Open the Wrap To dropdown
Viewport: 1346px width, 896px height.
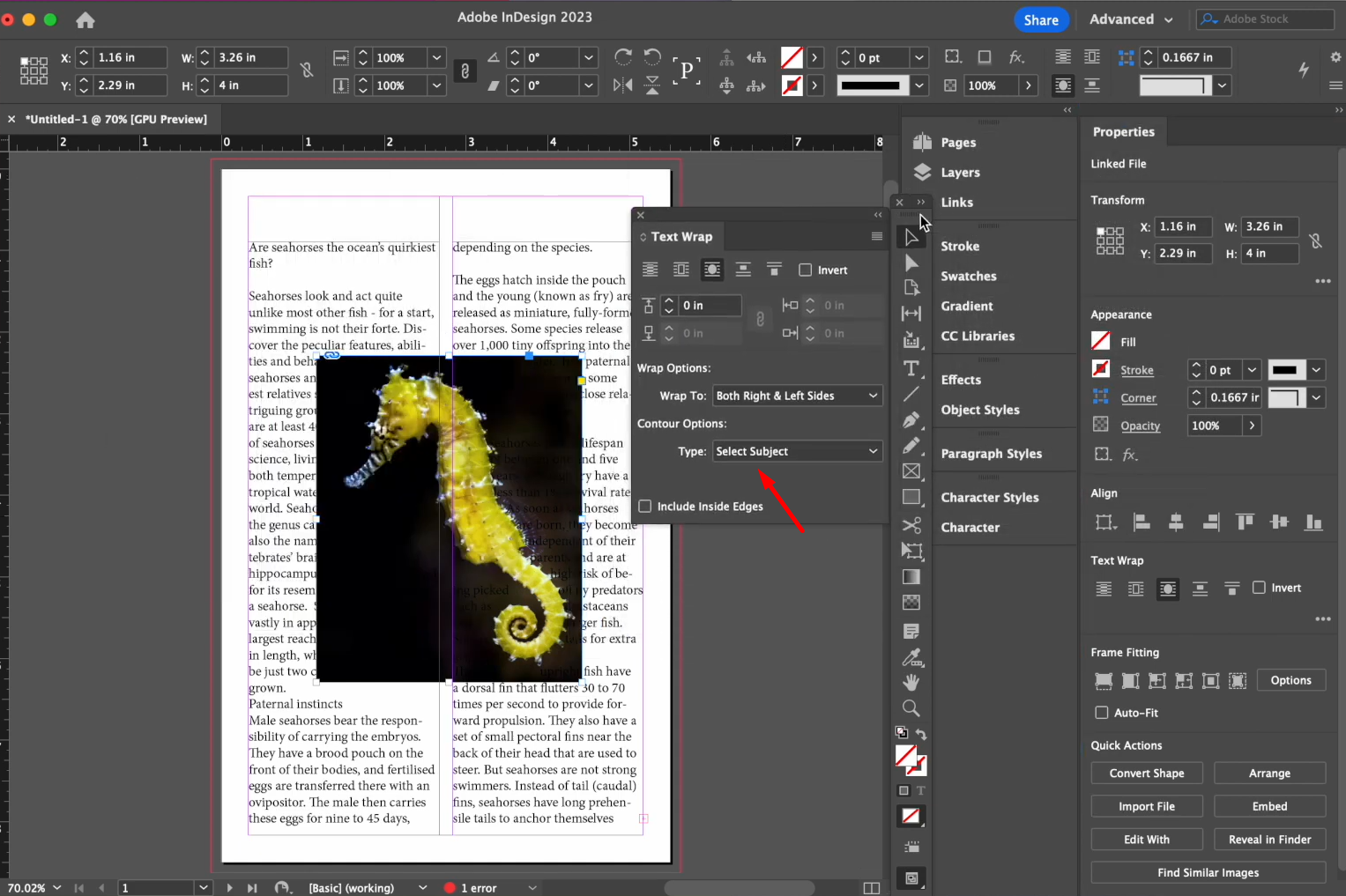tap(796, 396)
